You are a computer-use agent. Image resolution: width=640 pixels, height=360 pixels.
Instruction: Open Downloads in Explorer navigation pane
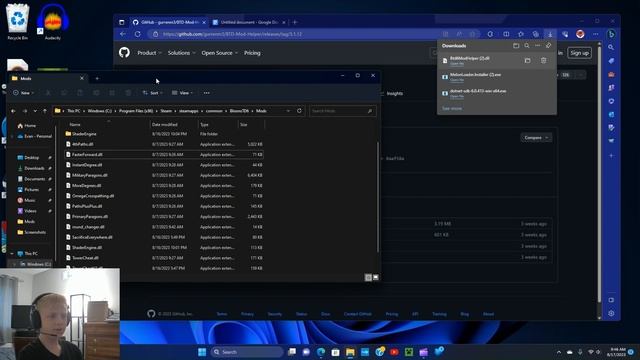[x=34, y=168]
